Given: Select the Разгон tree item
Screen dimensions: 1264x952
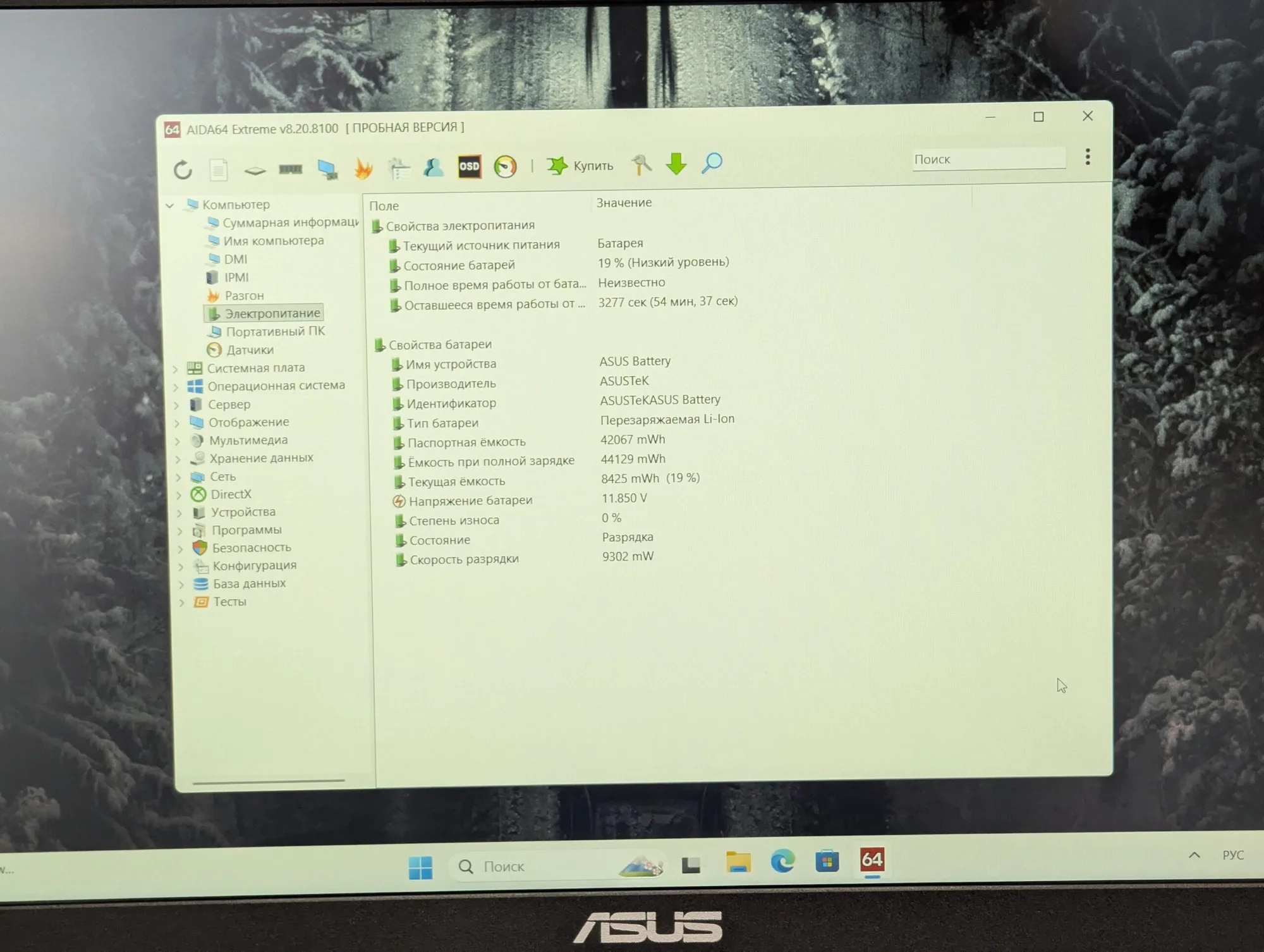Looking at the screenshot, I should [x=235, y=295].
